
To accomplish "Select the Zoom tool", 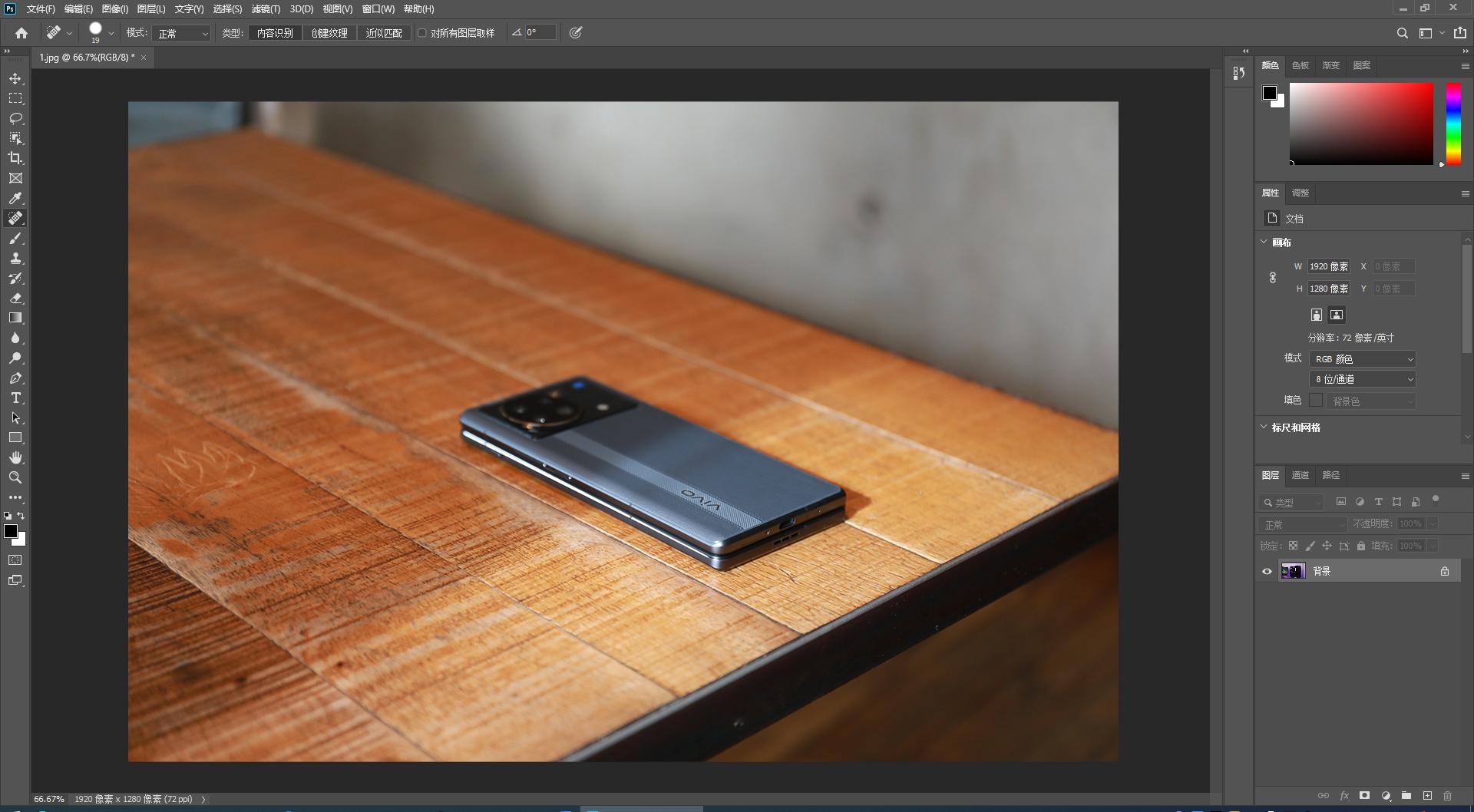I will click(x=15, y=477).
